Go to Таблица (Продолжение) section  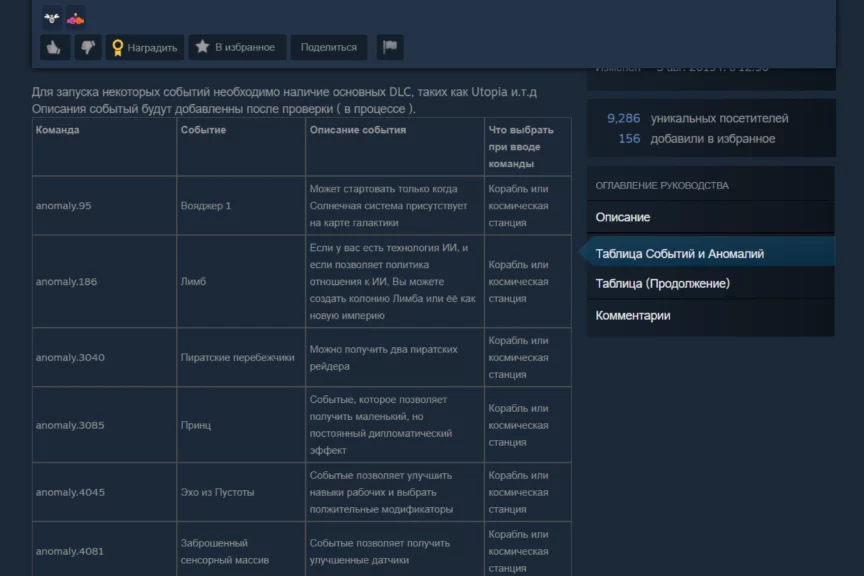click(x=662, y=284)
